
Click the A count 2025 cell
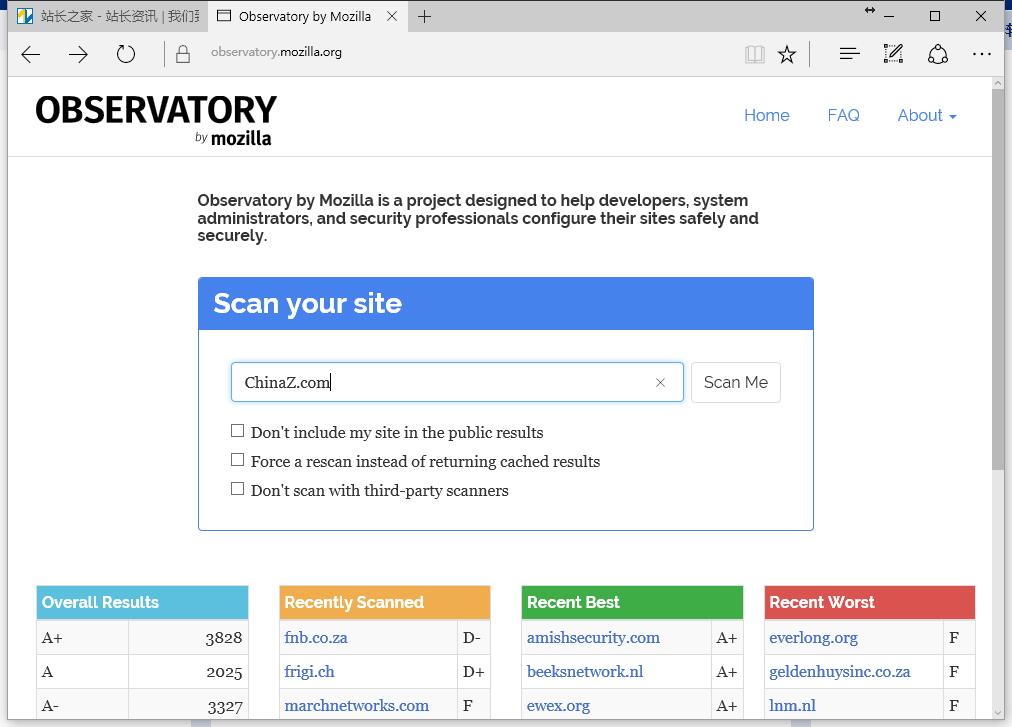click(x=188, y=671)
